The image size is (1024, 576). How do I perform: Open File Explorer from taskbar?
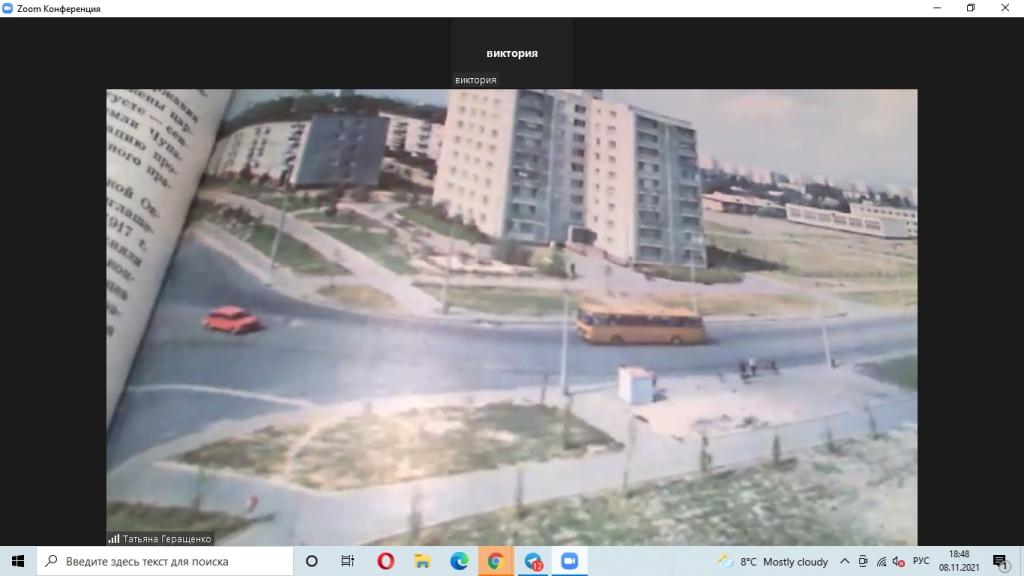point(422,561)
